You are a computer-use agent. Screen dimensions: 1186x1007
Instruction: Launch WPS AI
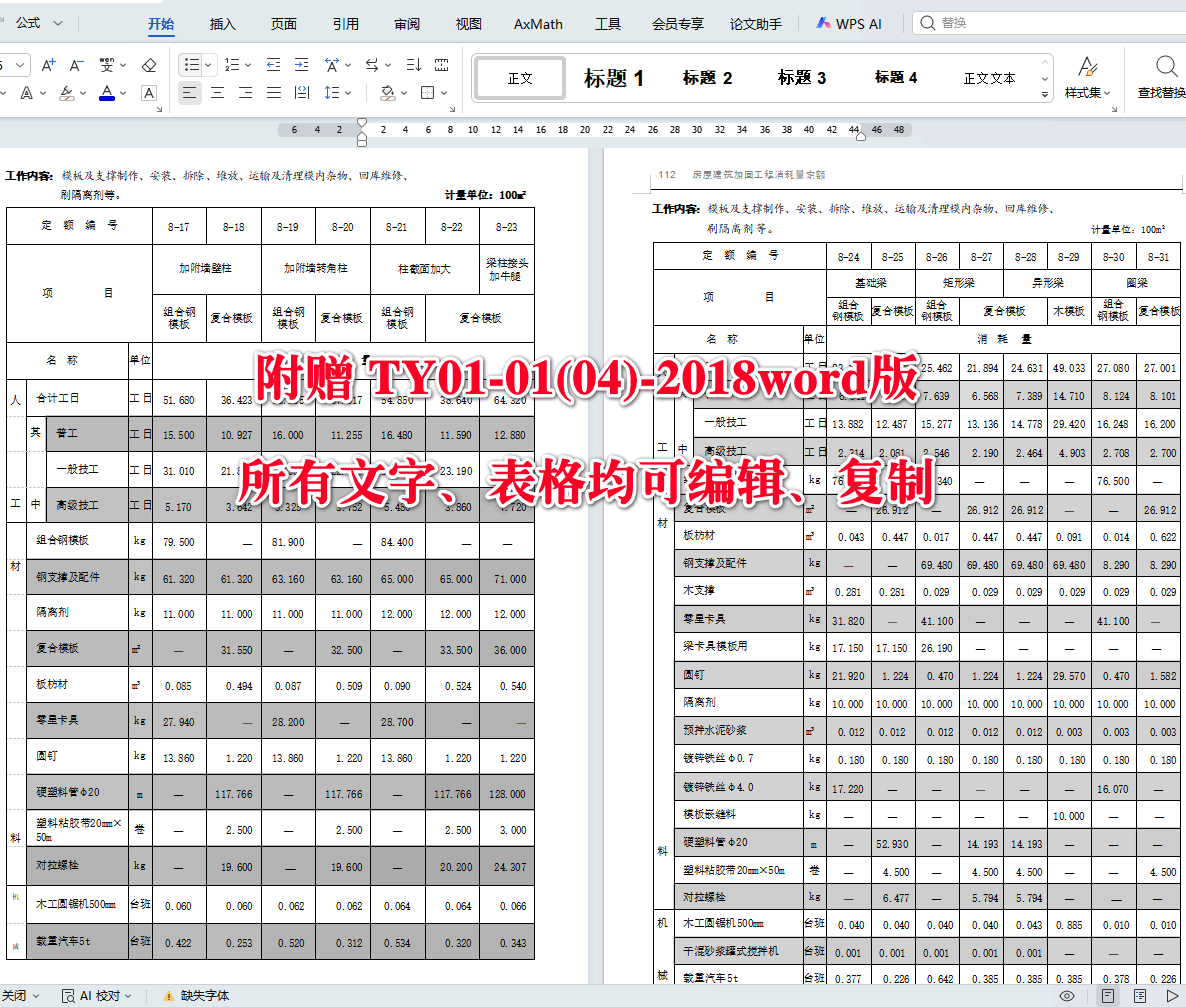pyautogui.click(x=849, y=24)
